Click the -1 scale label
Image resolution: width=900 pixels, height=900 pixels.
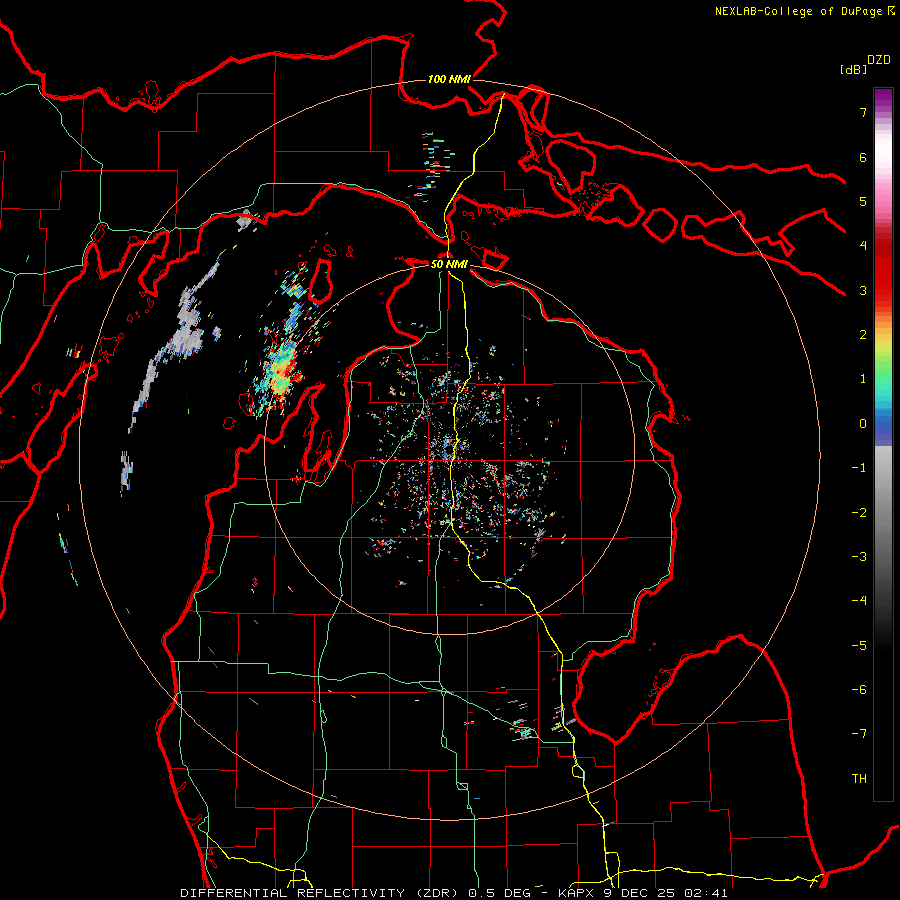point(859,468)
